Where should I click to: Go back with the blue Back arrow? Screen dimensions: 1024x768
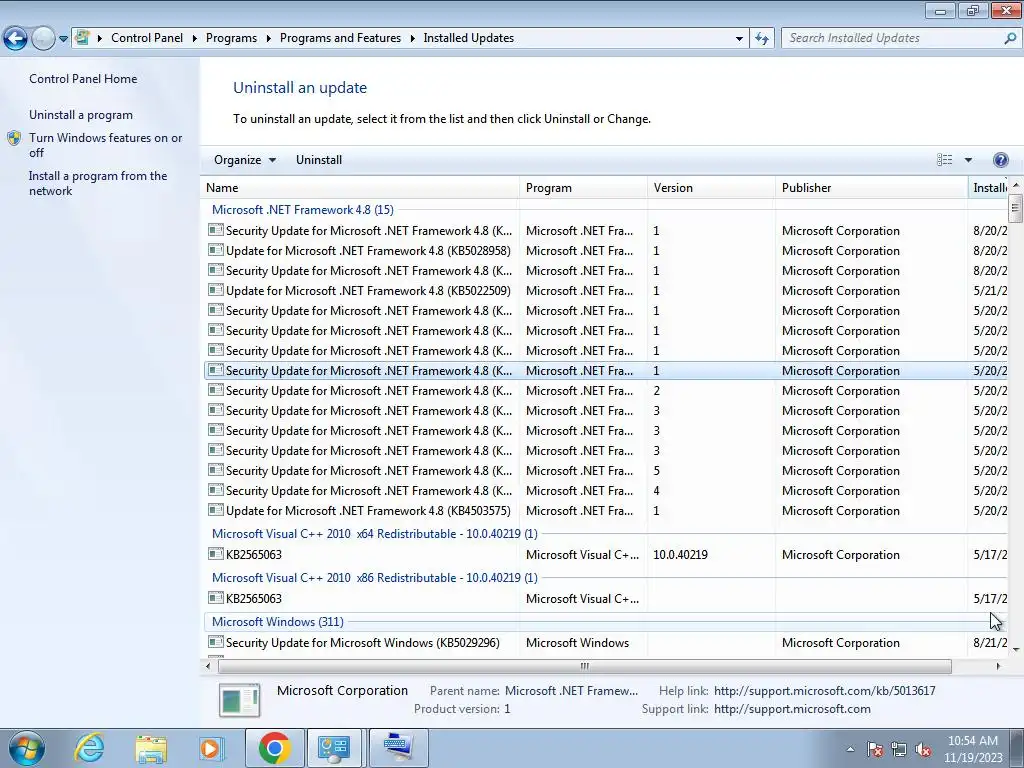click(x=16, y=39)
